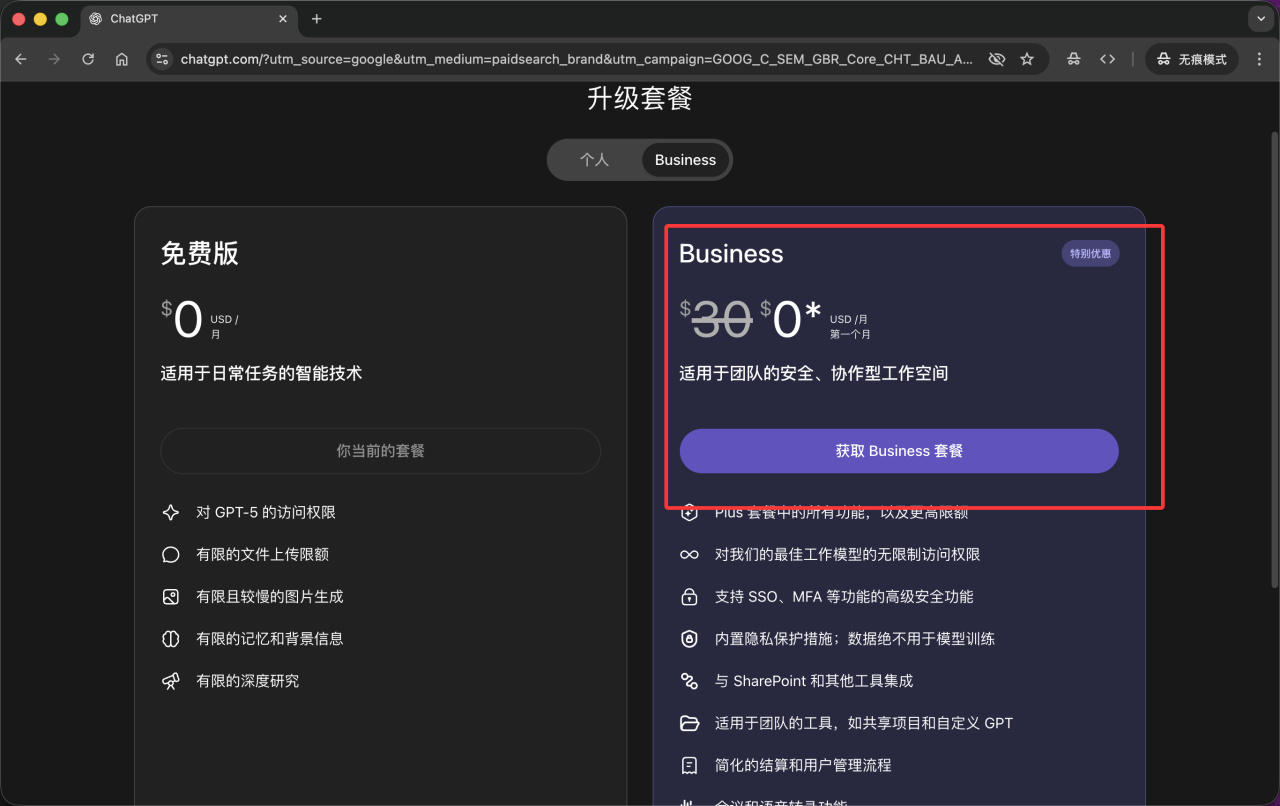Click the incognito extension icon in toolbar

1073,59
